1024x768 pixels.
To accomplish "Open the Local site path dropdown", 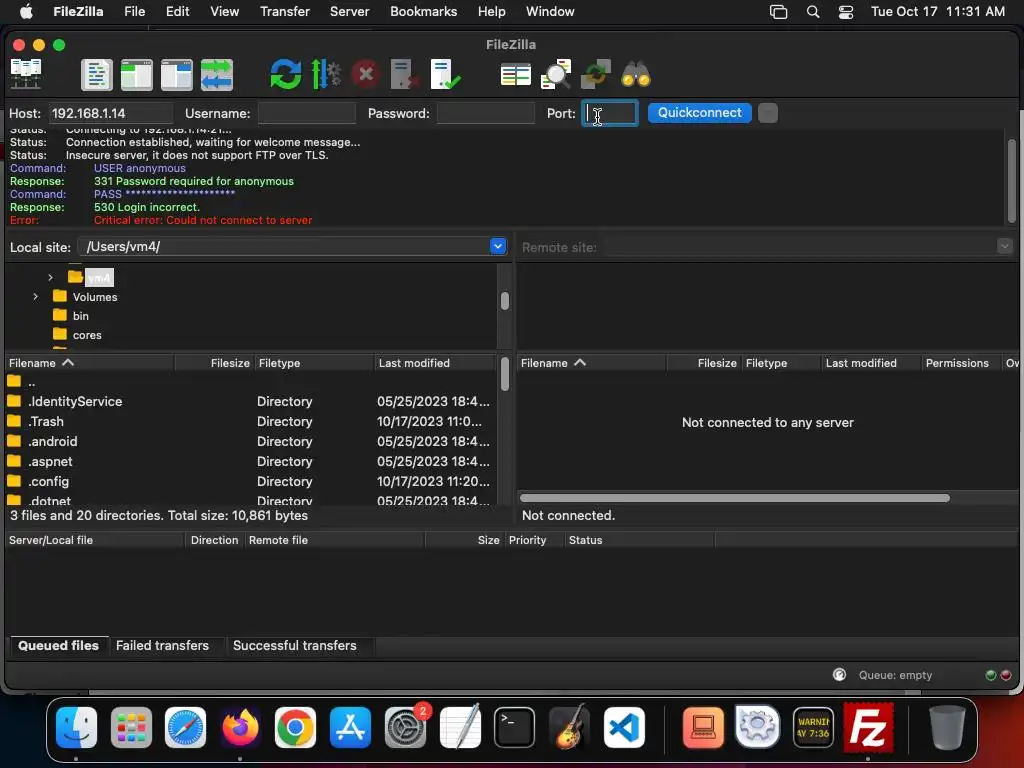I will [x=498, y=246].
